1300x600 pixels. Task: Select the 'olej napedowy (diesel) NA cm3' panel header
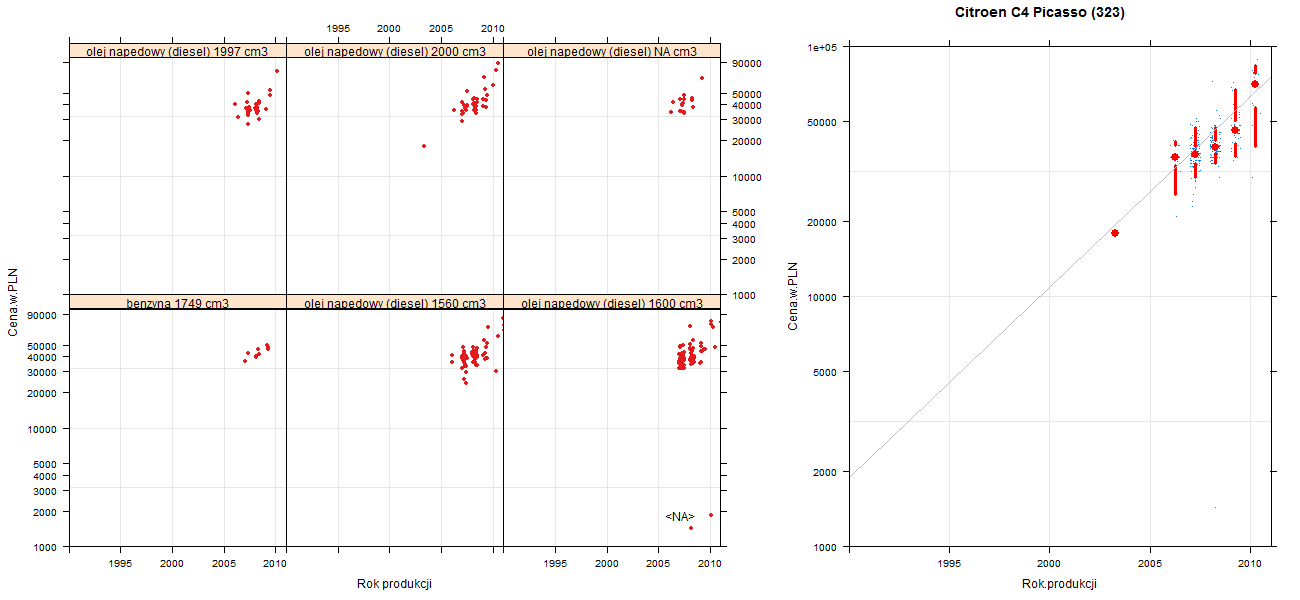(612, 51)
